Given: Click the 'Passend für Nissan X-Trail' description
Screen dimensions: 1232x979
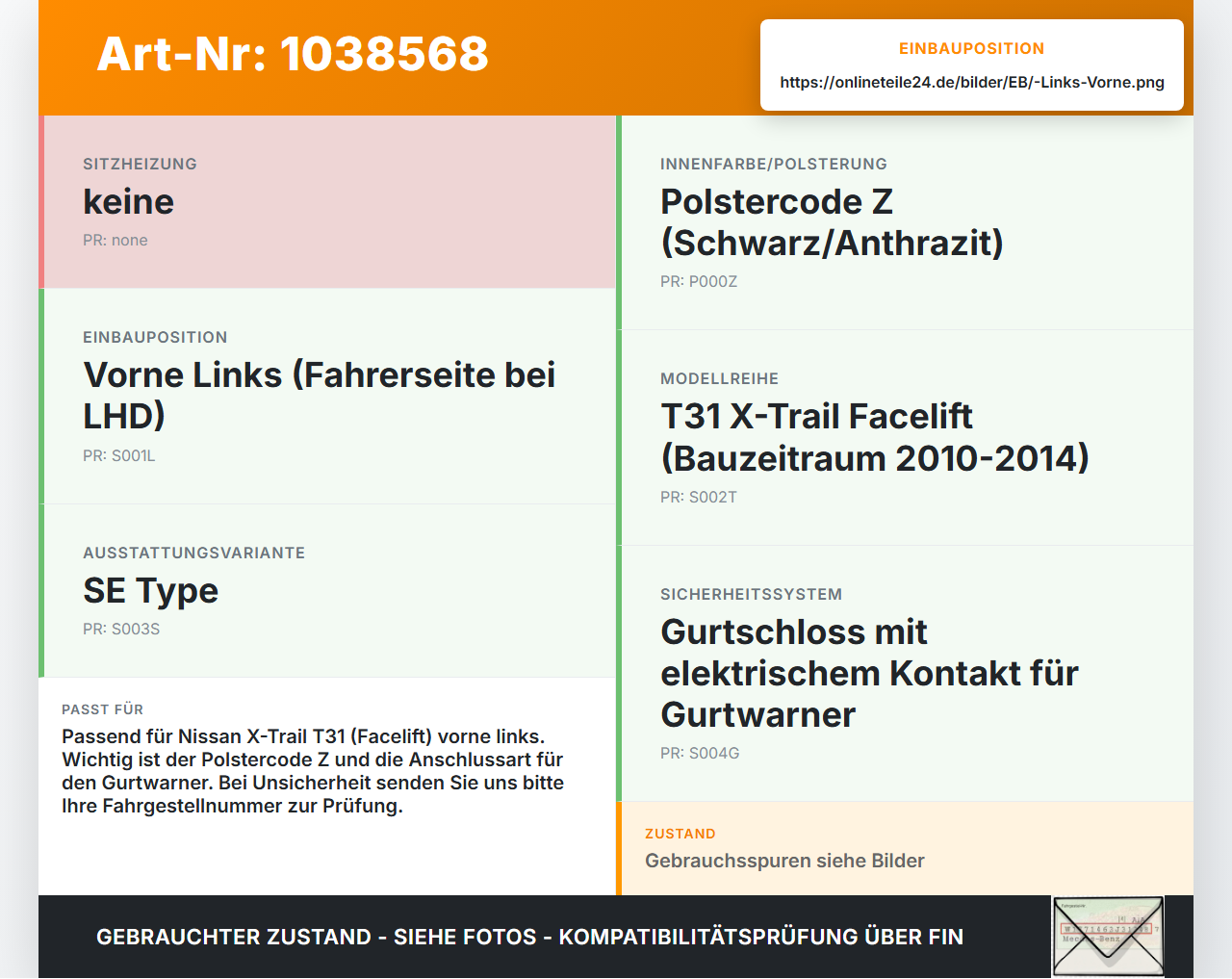Looking at the screenshot, I should [x=313, y=772].
